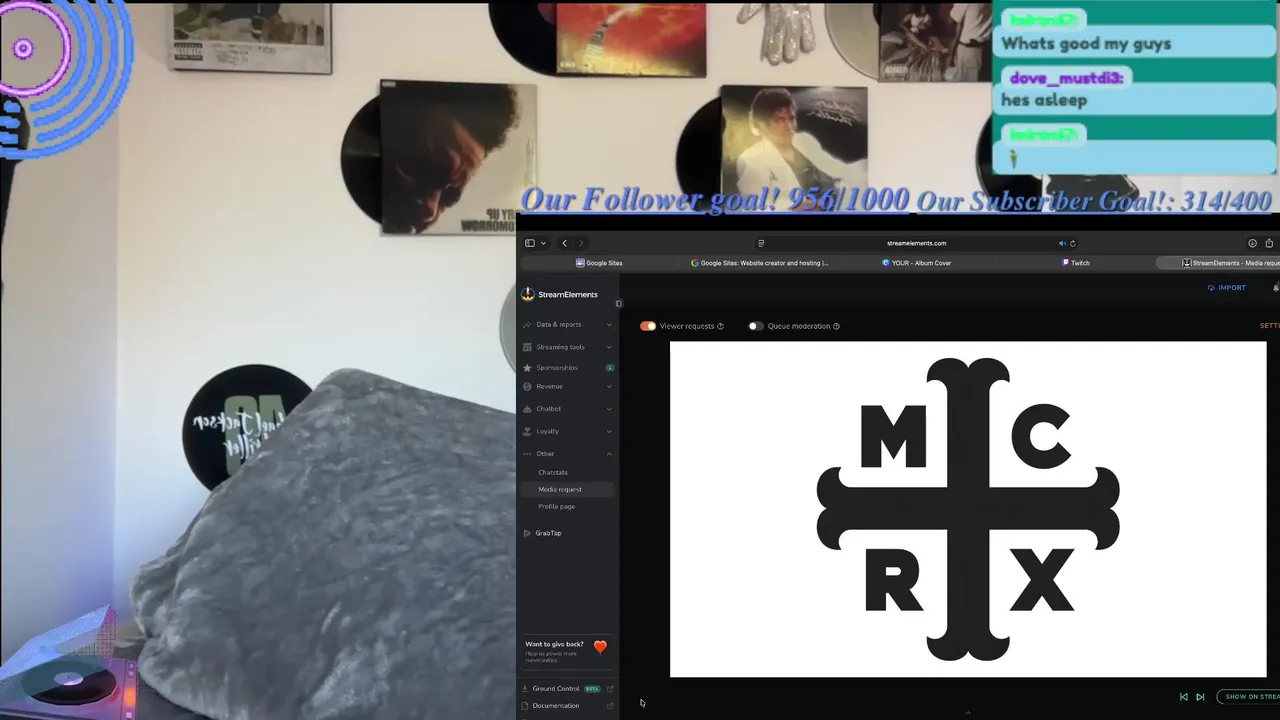Screen dimensions: 1280x720
Task: Click the Streaming tools icon
Action: coord(527,347)
